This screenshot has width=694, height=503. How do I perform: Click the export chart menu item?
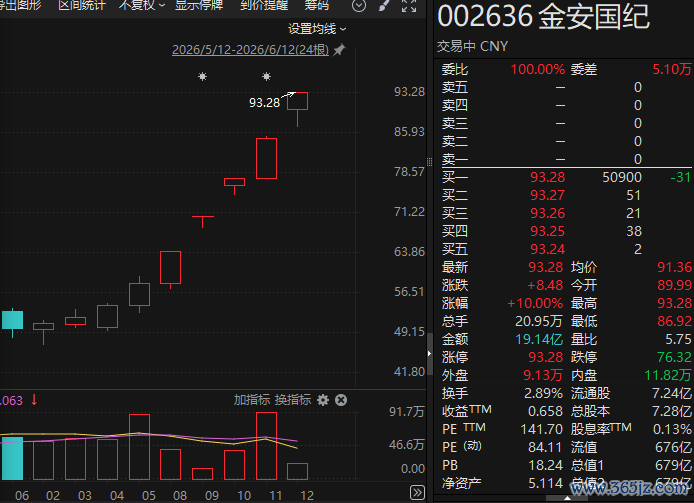pyautogui.click(x=20, y=5)
